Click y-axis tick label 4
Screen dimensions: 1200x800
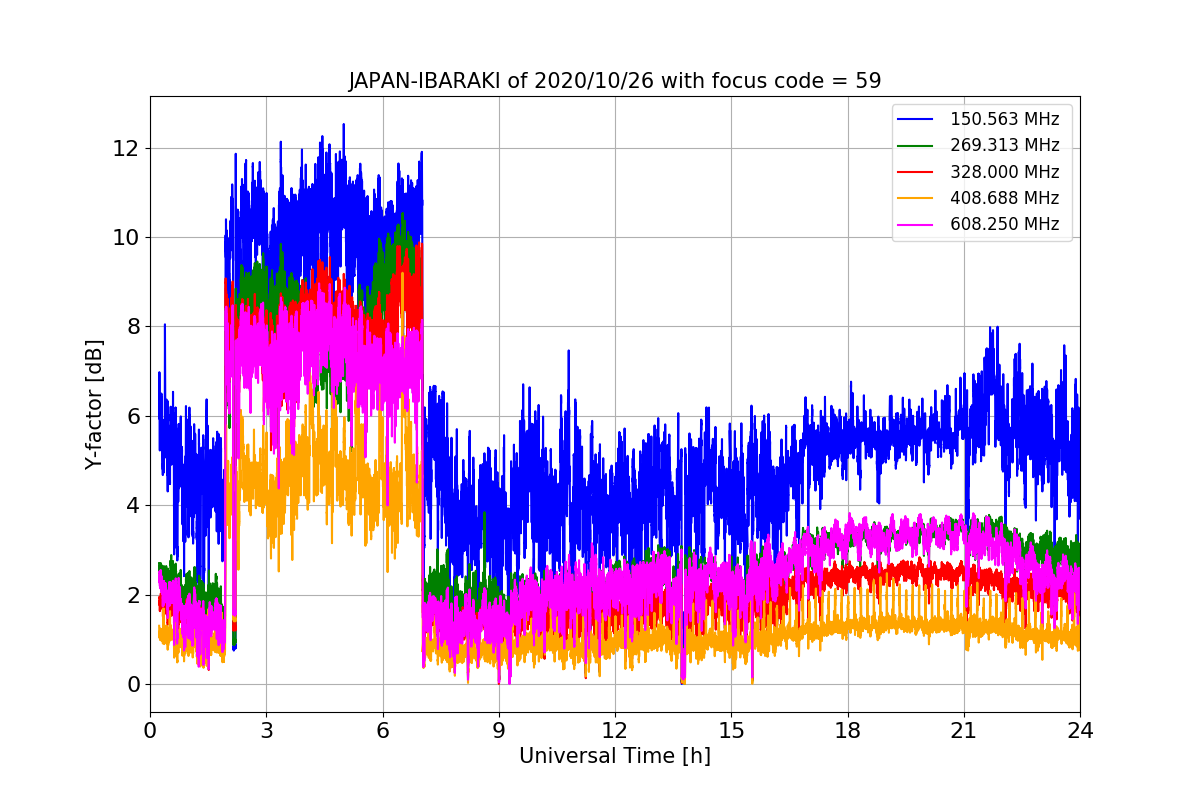(x=133, y=506)
